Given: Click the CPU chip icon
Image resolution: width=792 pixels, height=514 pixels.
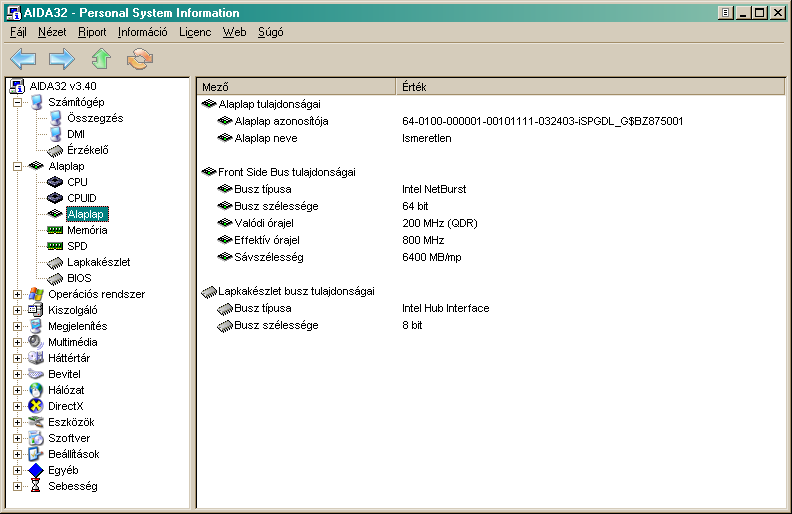Looking at the screenshot, I should click(55, 182).
